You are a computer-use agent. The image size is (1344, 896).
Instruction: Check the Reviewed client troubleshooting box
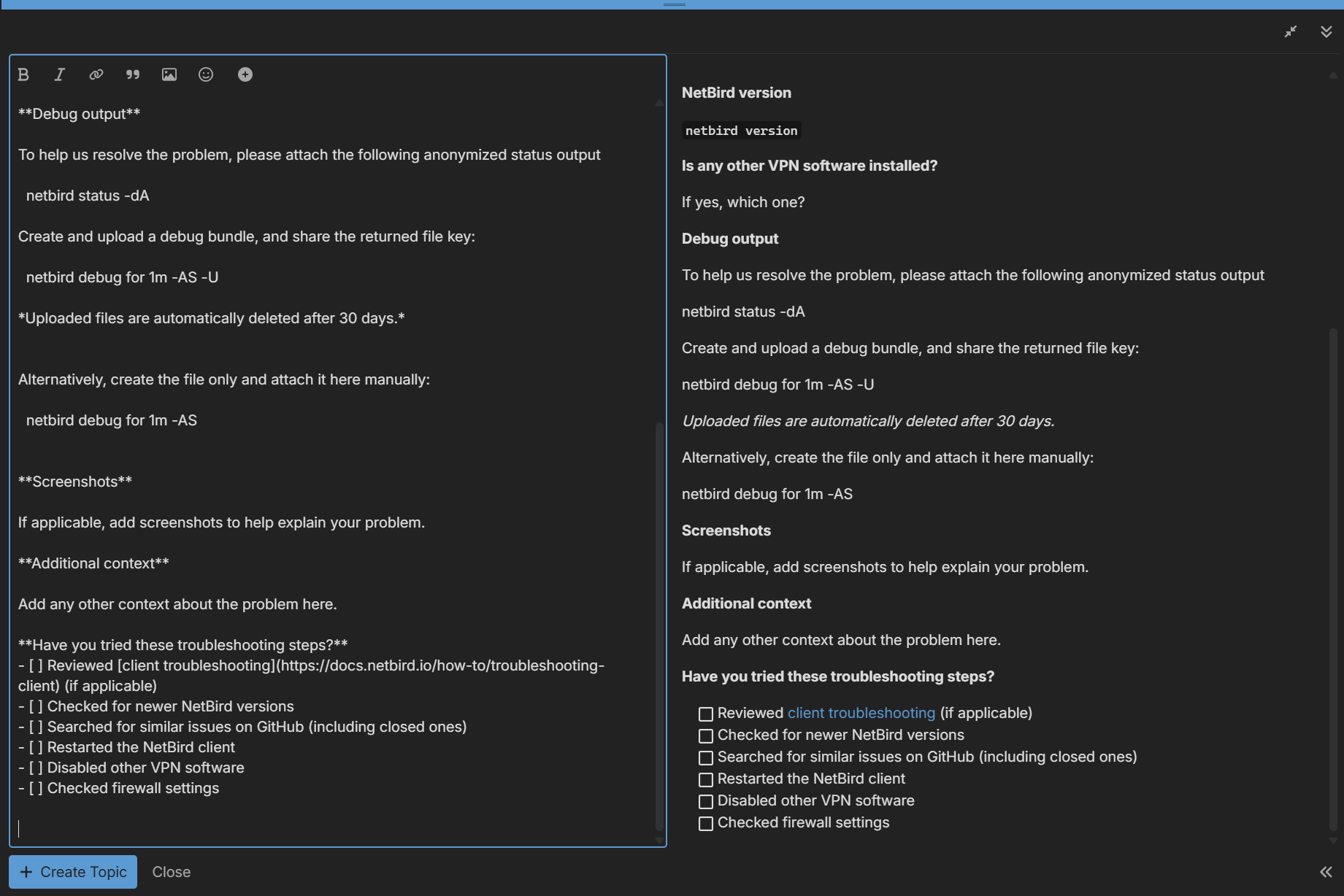coord(705,714)
